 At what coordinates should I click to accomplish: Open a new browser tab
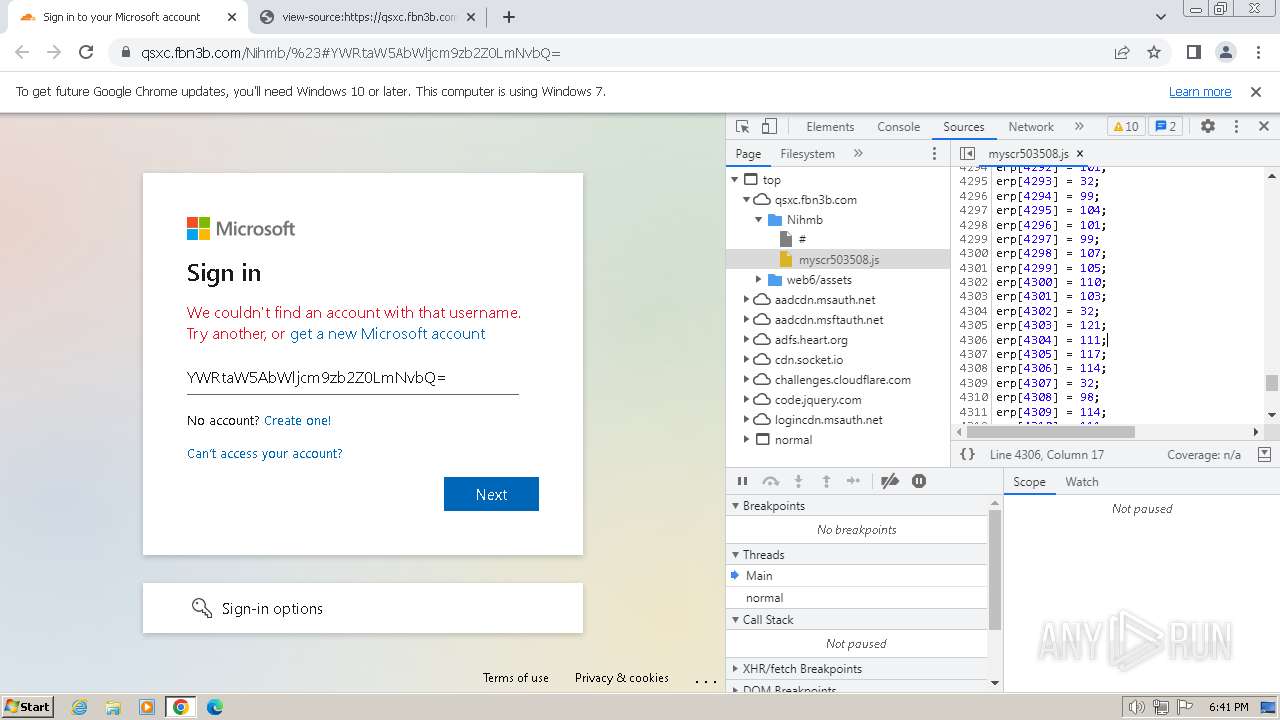click(509, 17)
